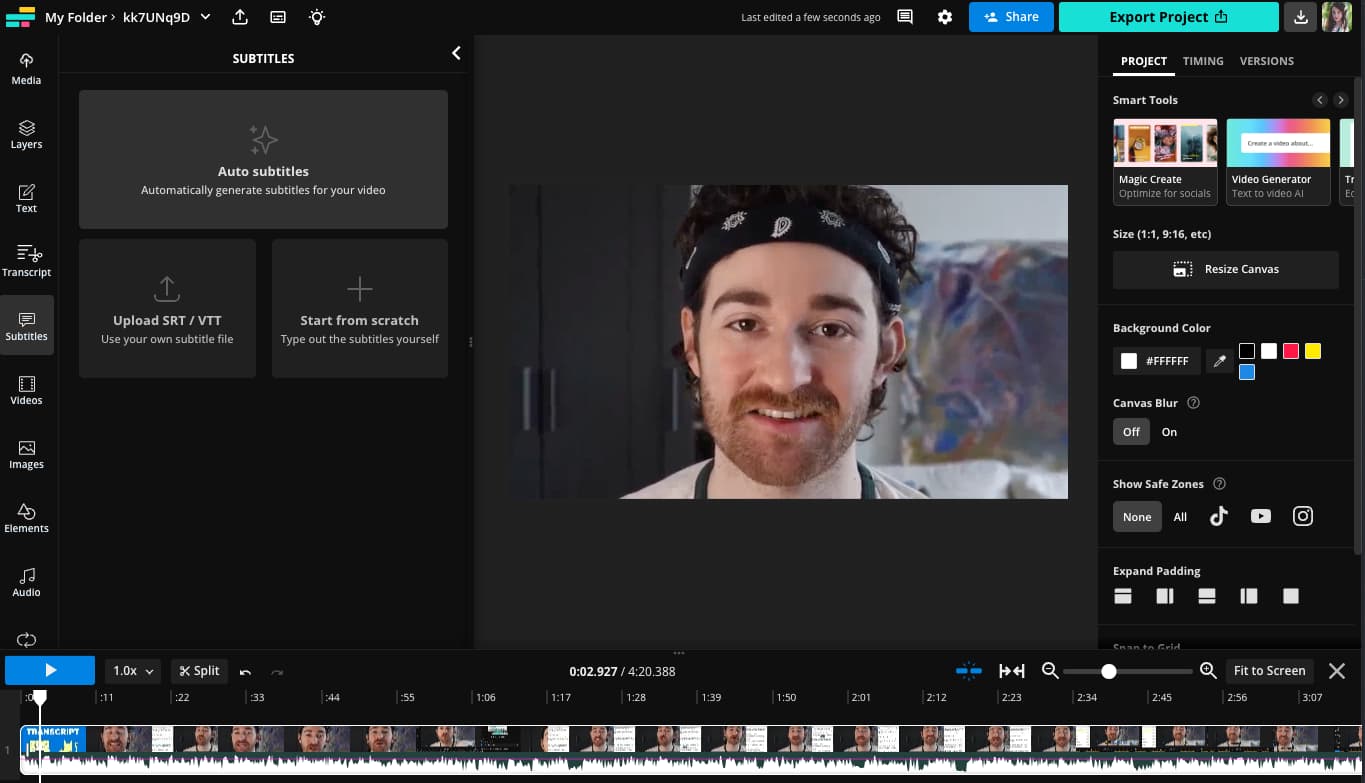This screenshot has height=783, width=1365.
Task: Choose Start from scratch option
Action: 360,308
